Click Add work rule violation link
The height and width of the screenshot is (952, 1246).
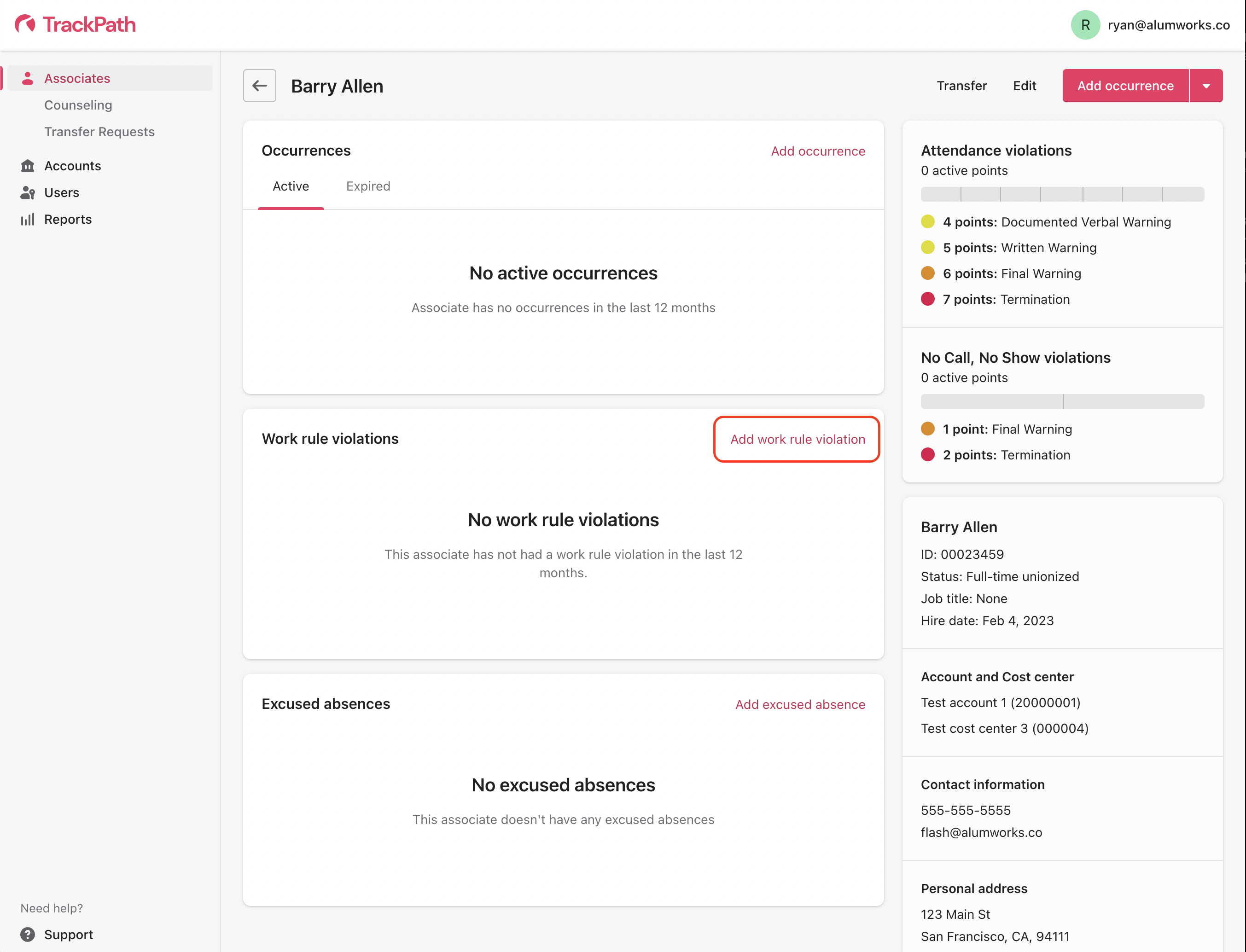click(x=797, y=439)
